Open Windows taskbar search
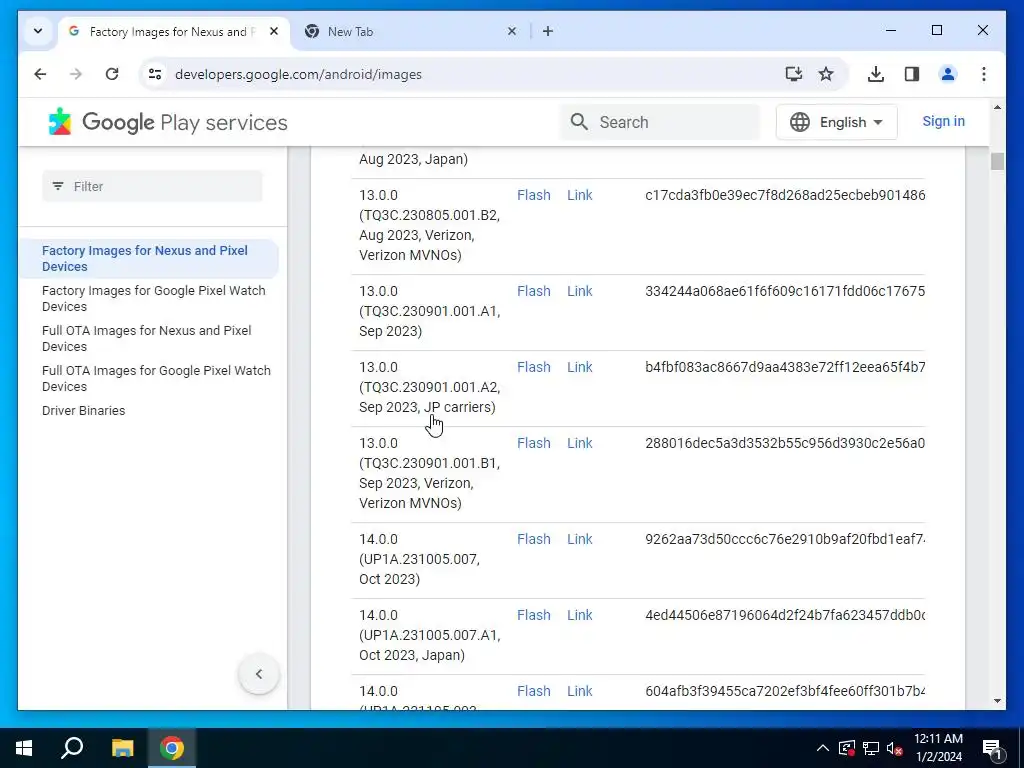 [72, 748]
